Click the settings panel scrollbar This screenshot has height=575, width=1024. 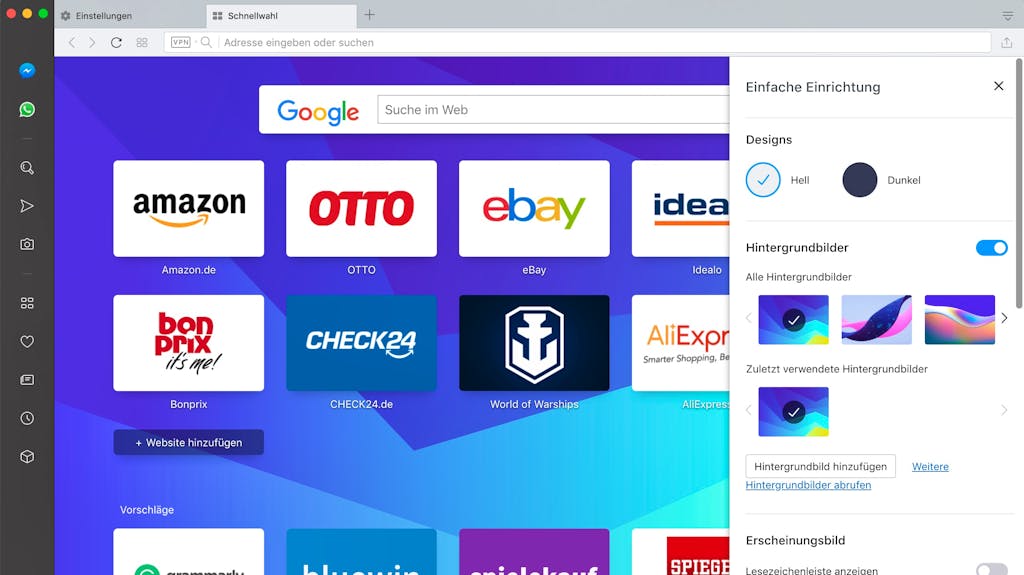(x=1019, y=183)
